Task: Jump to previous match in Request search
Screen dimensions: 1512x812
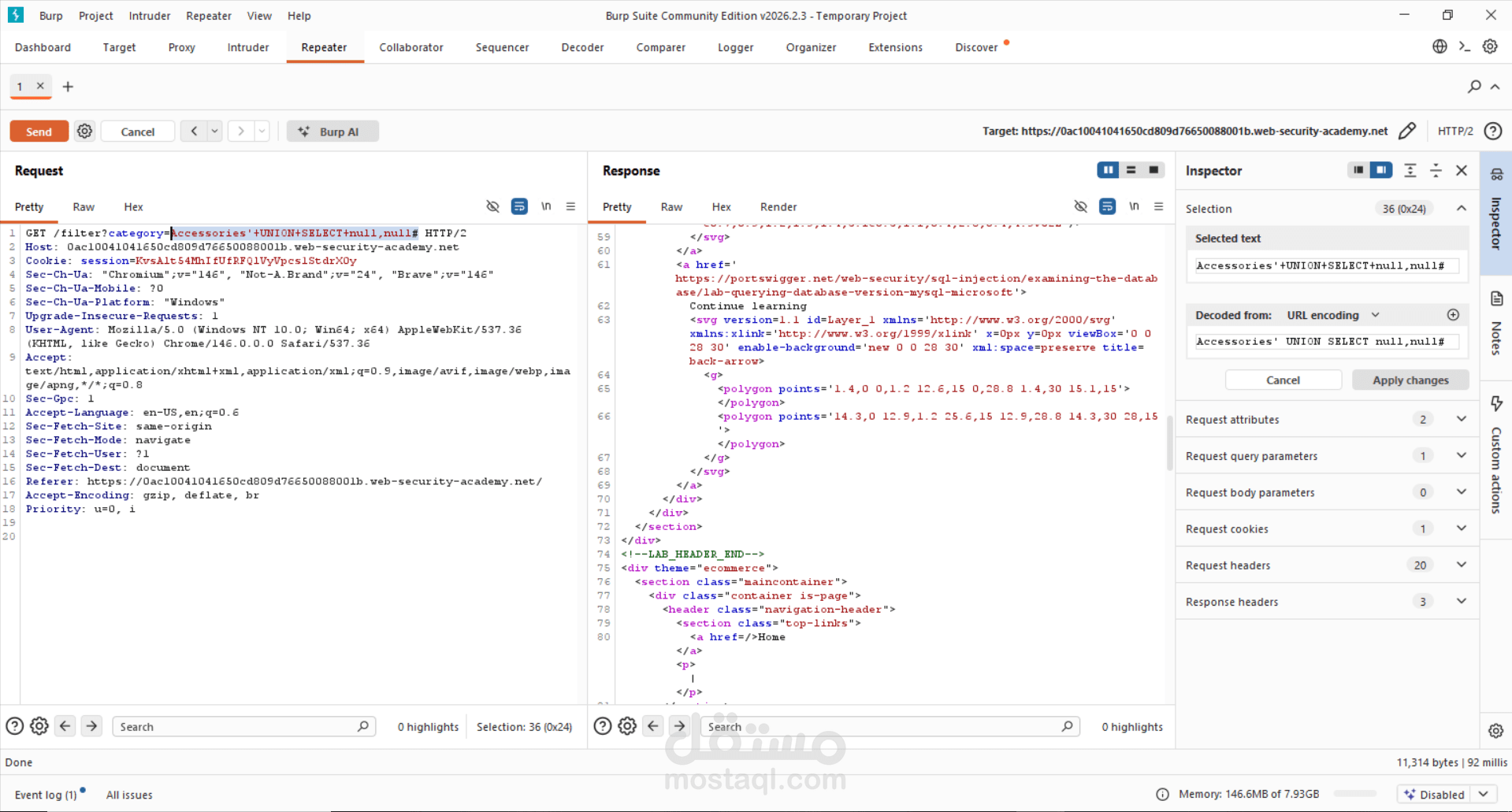Action: tap(65, 726)
